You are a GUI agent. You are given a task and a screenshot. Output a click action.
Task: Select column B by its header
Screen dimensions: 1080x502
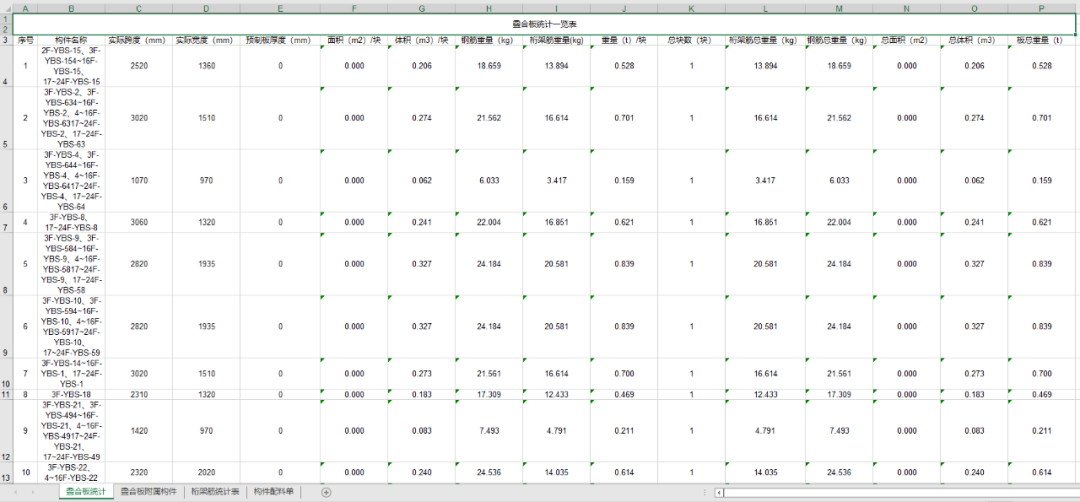pos(71,8)
